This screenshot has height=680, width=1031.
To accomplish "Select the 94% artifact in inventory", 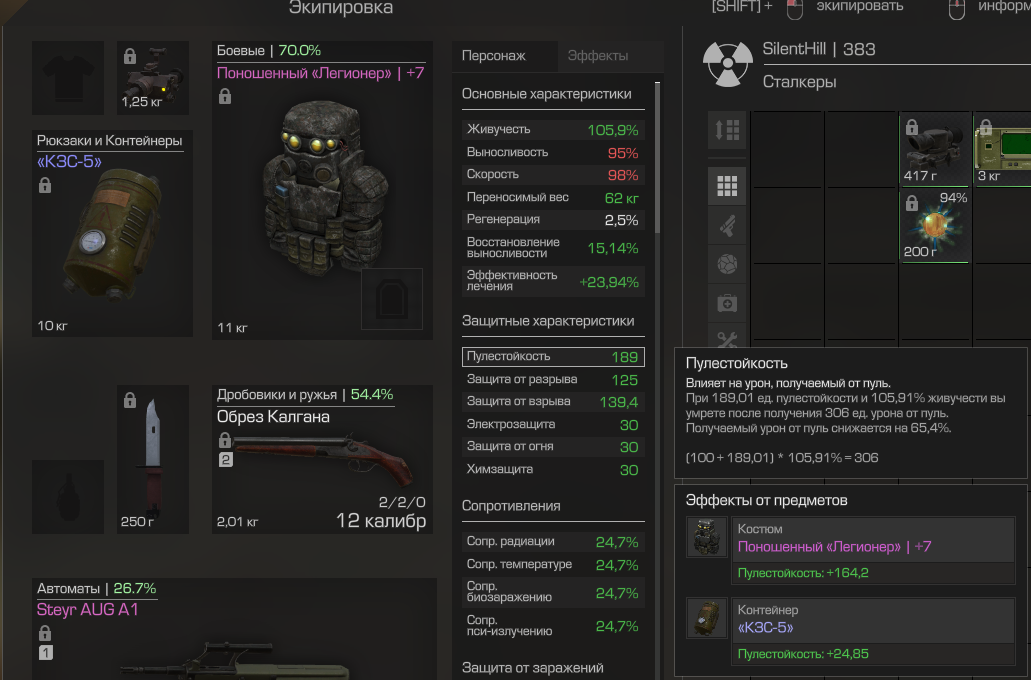I will pos(934,226).
